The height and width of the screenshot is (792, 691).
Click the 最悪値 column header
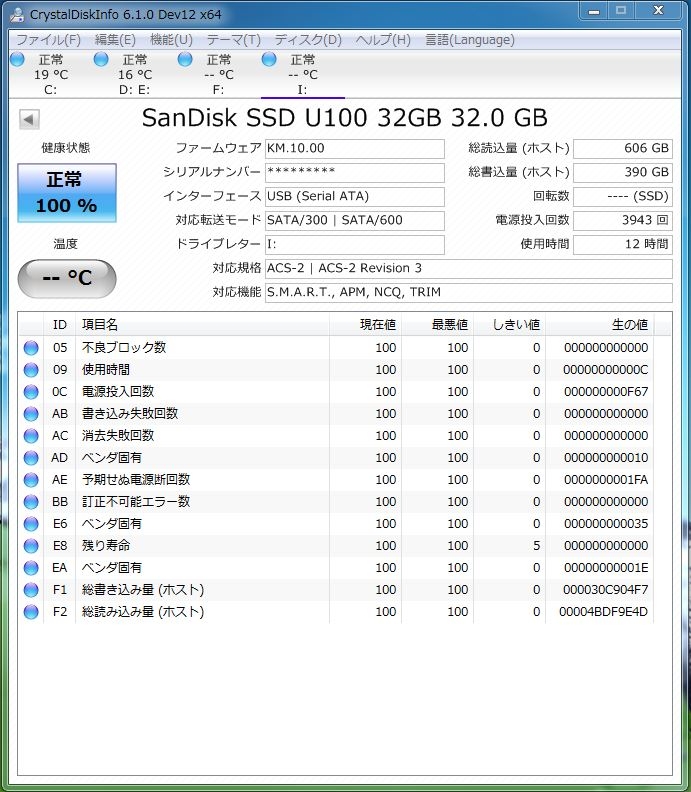437,324
